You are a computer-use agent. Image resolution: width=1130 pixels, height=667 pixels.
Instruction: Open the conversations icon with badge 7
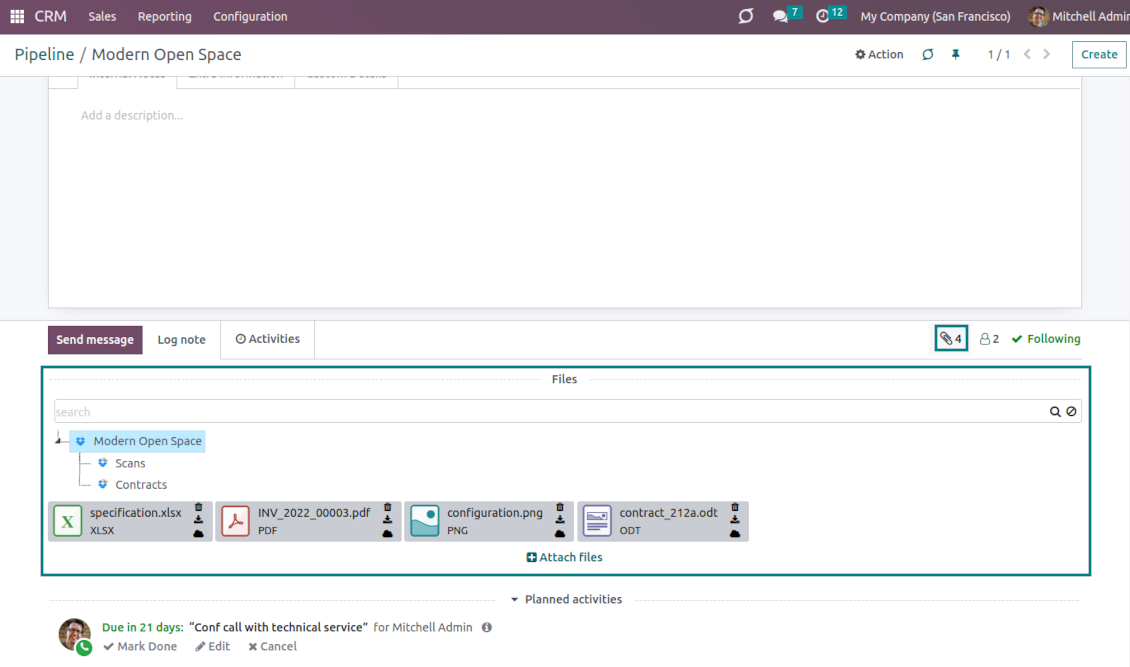coord(780,16)
